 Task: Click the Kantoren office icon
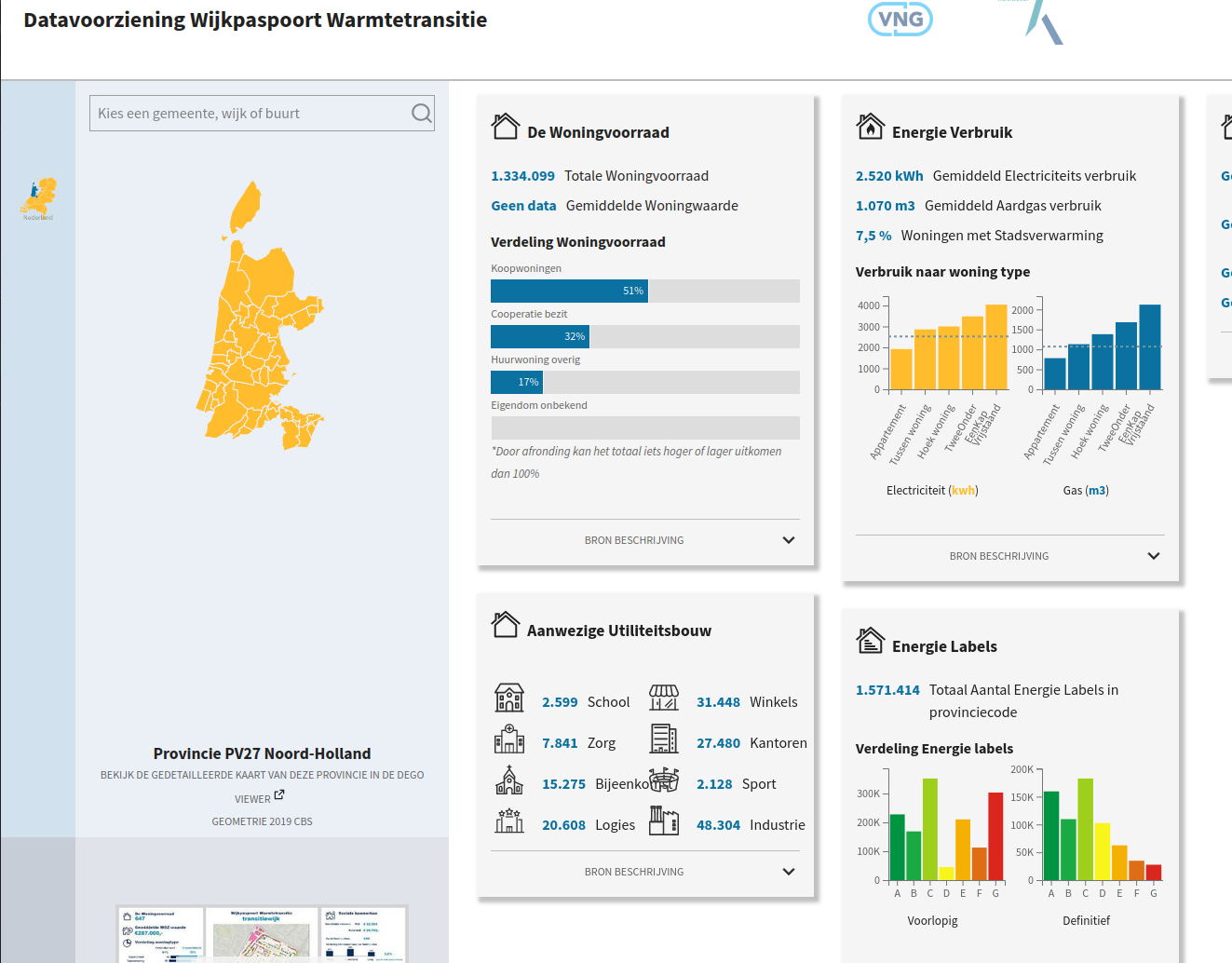tap(663, 739)
